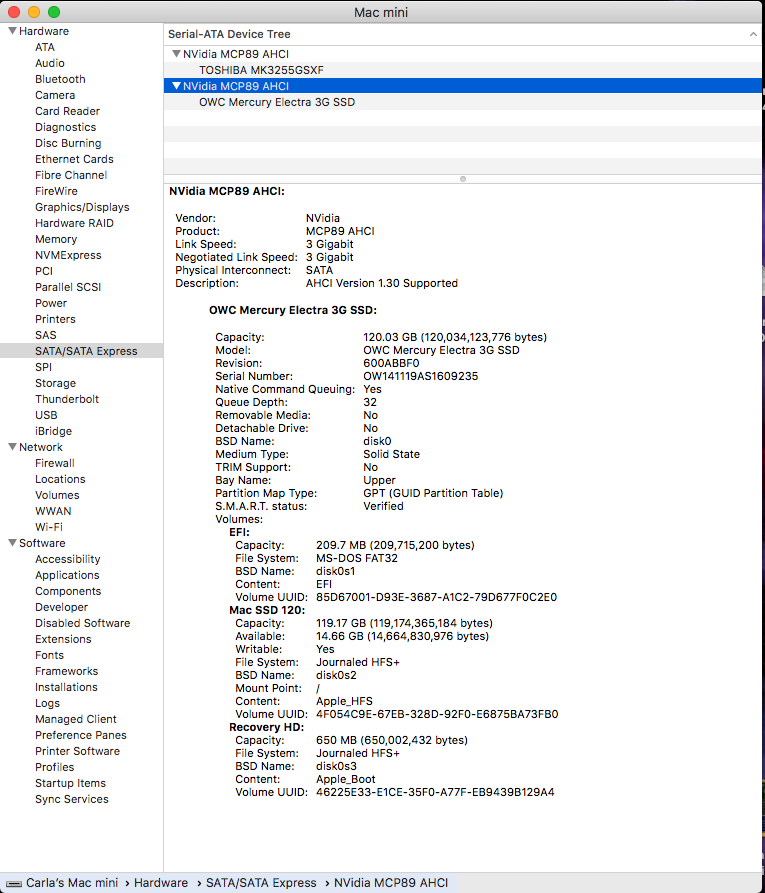Select Fonts category
This screenshot has width=765, height=893.
pos(50,655)
